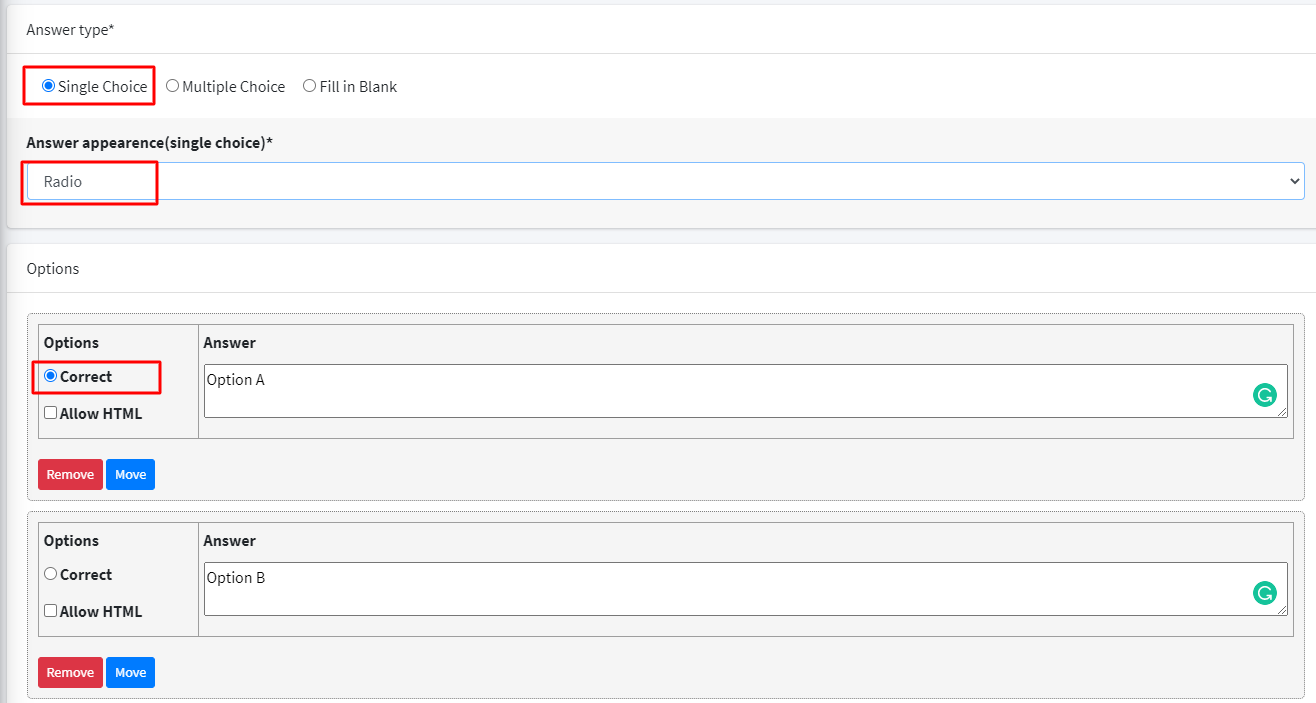1316x703 pixels.
Task: Click the resize handle of Option A textarea
Action: 1282,412
